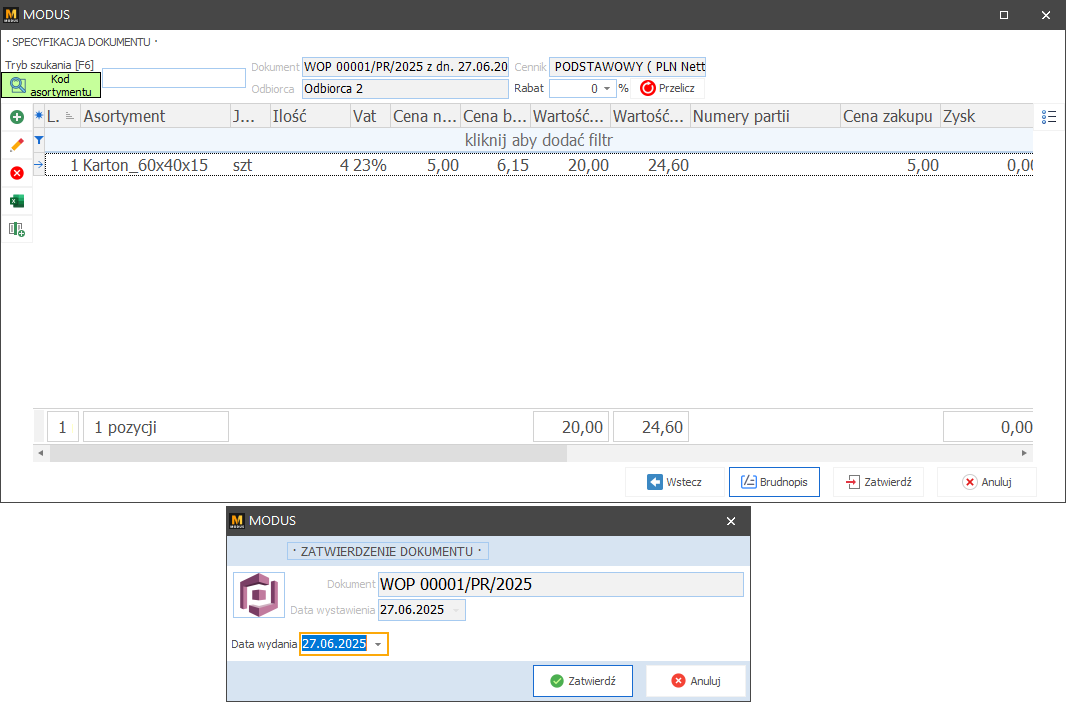Click the add column icon in the sidebar
This screenshot has height=707, width=1066.
tap(16, 230)
